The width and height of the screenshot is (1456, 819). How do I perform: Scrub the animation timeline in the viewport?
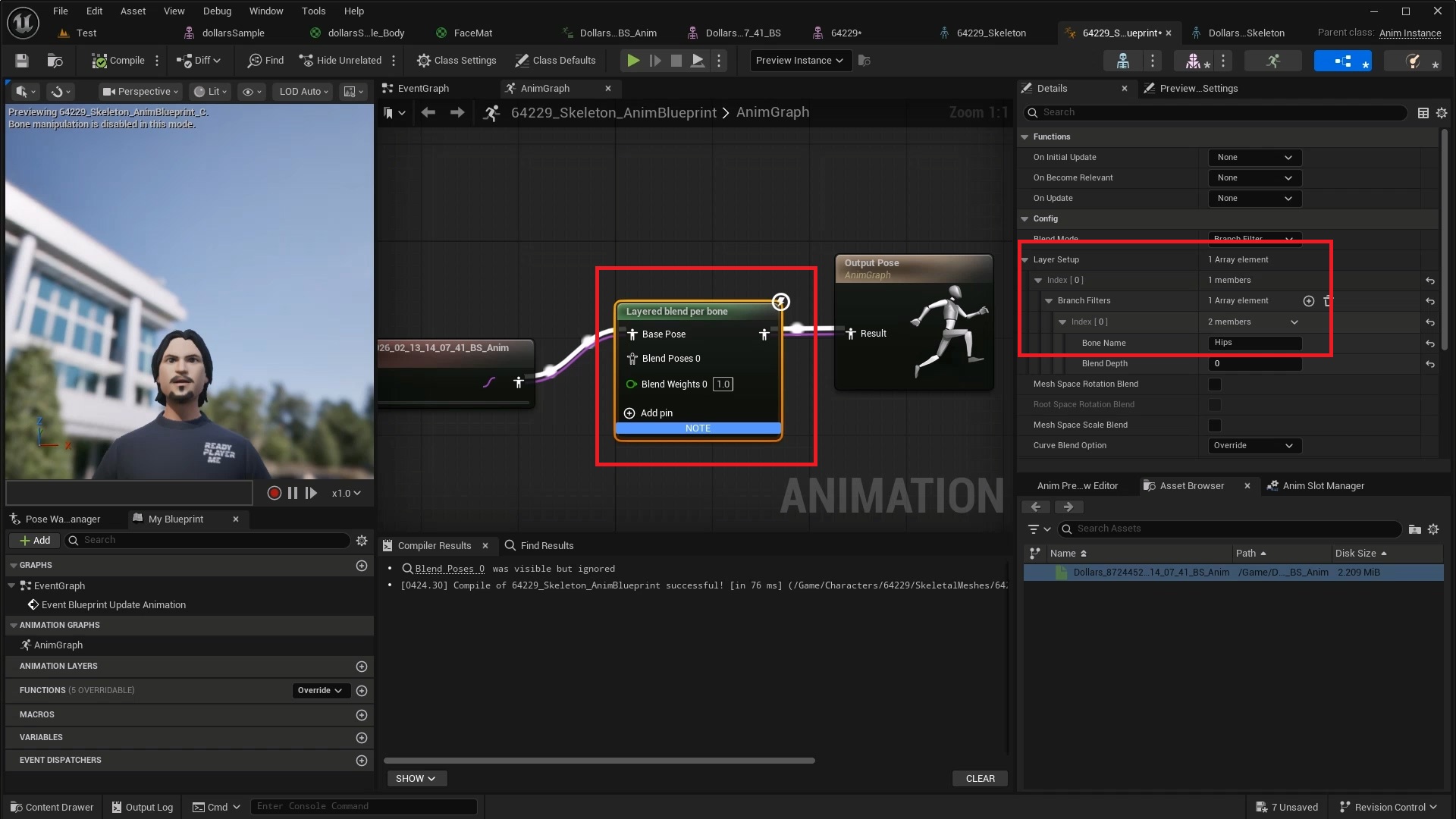pos(129,493)
